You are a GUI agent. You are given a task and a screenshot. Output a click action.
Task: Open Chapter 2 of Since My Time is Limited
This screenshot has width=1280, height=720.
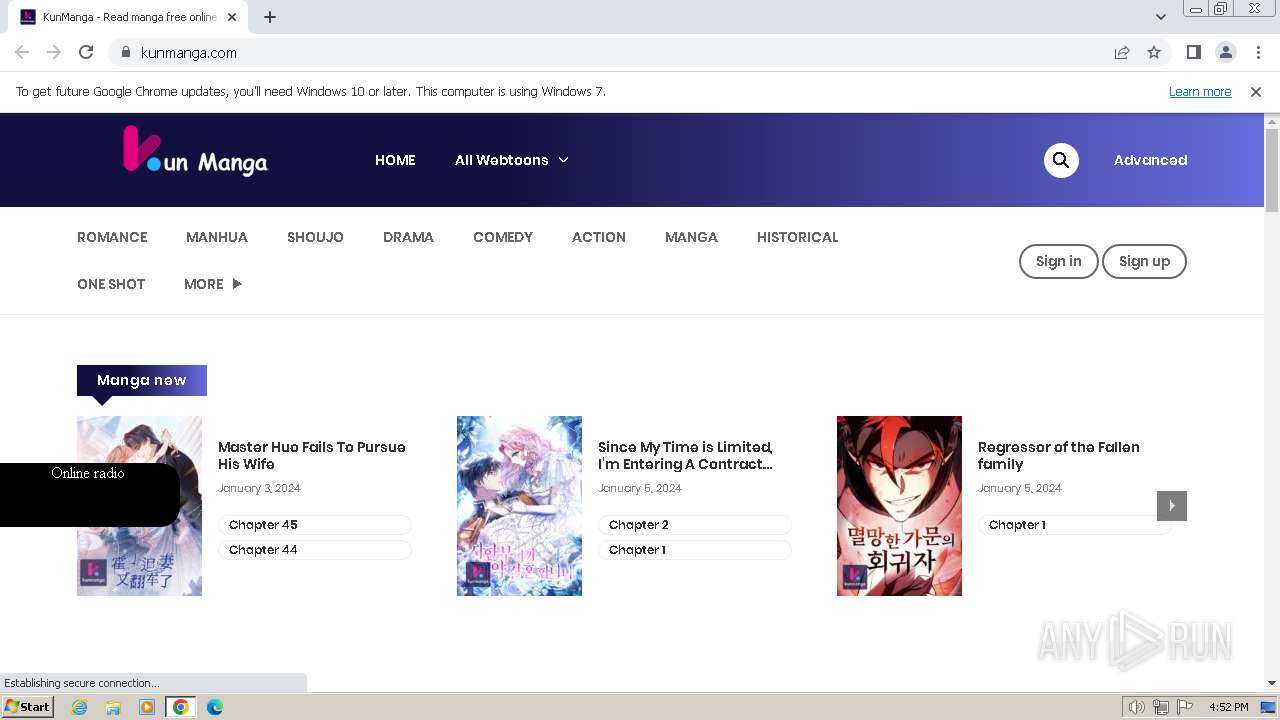[x=695, y=525]
